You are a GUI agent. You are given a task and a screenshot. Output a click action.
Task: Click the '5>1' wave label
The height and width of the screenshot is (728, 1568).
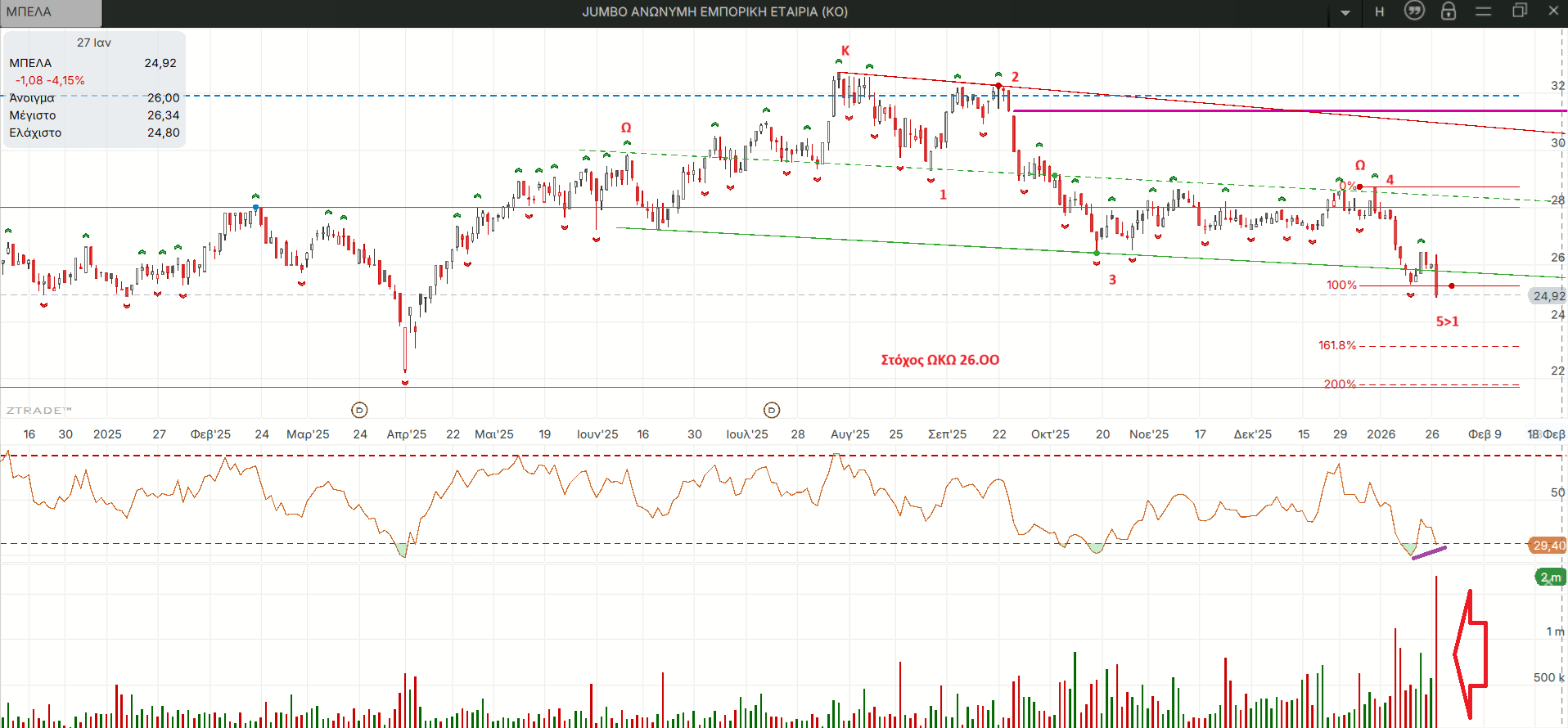click(x=1447, y=321)
